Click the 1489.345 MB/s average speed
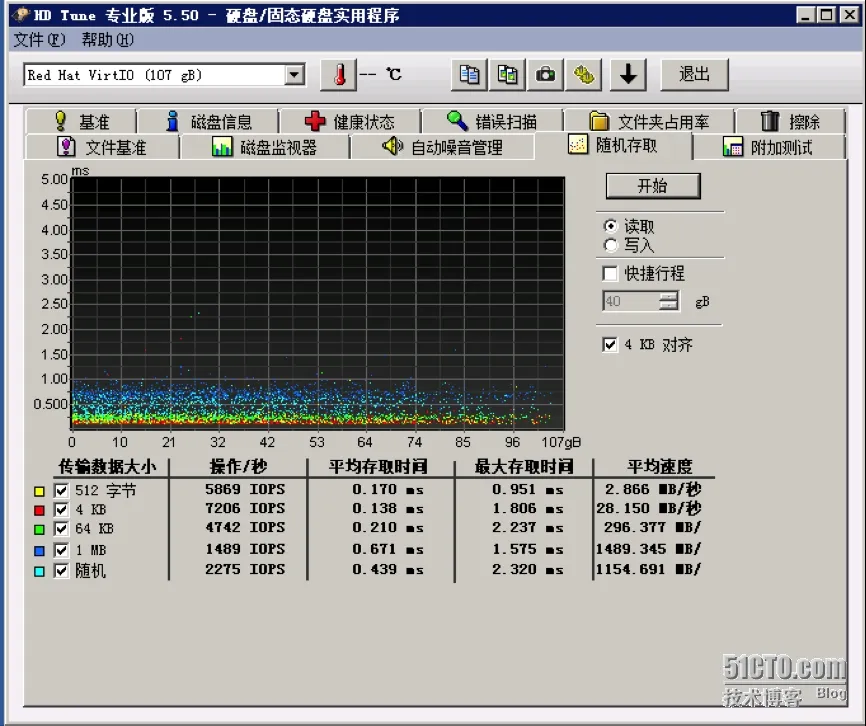 pyautogui.click(x=648, y=549)
